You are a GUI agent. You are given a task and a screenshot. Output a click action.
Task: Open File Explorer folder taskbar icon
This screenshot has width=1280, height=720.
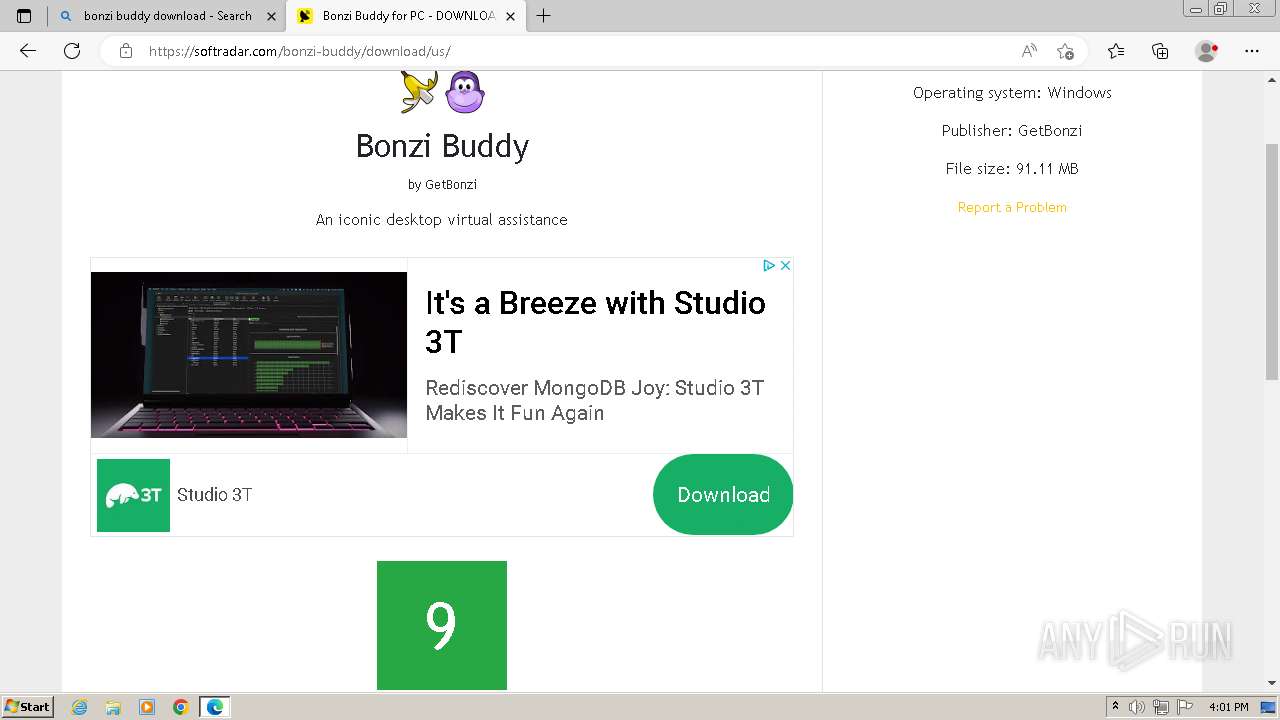[x=113, y=707]
